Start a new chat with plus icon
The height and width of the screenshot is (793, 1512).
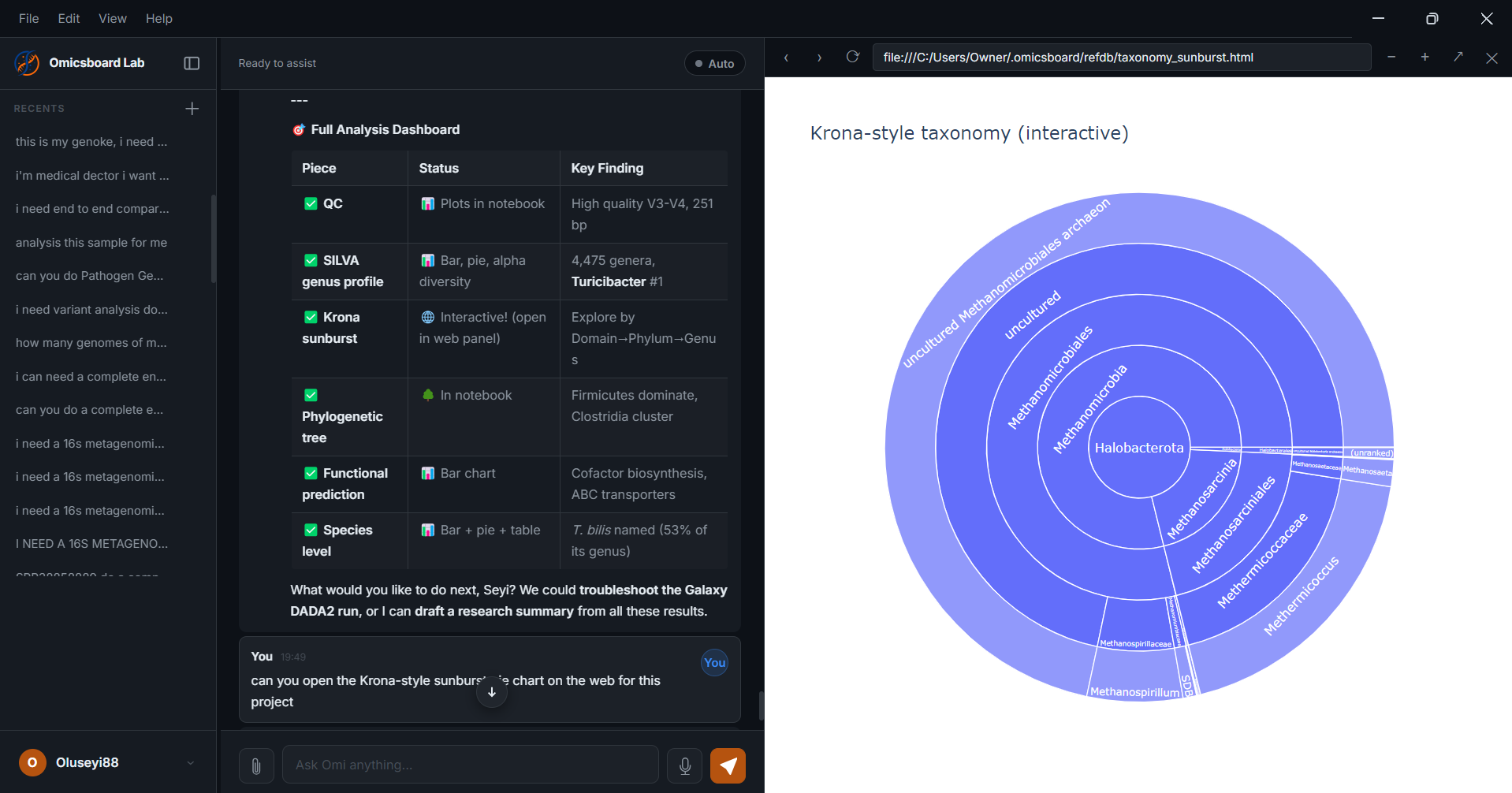tap(192, 109)
